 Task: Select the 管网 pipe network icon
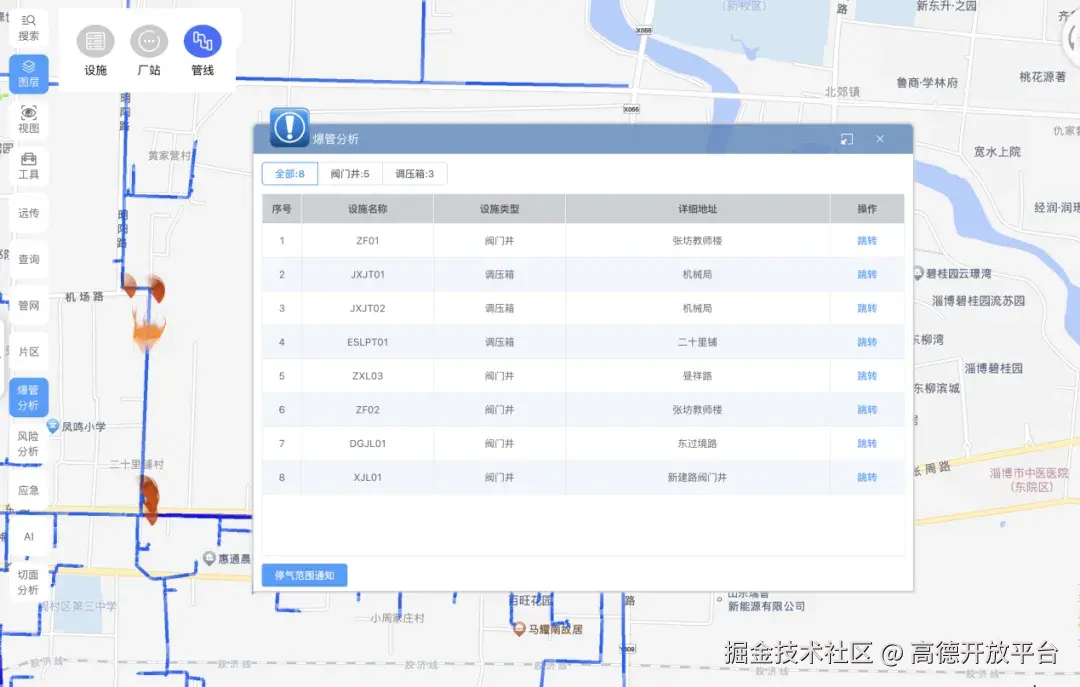29,305
